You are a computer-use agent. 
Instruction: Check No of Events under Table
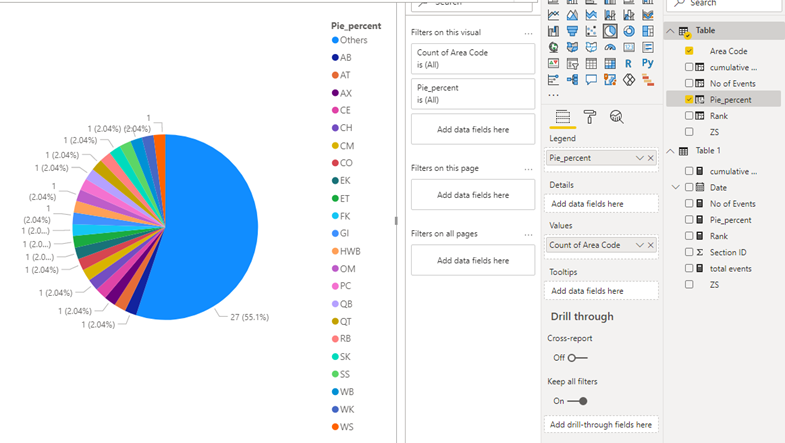pyautogui.click(x=689, y=83)
